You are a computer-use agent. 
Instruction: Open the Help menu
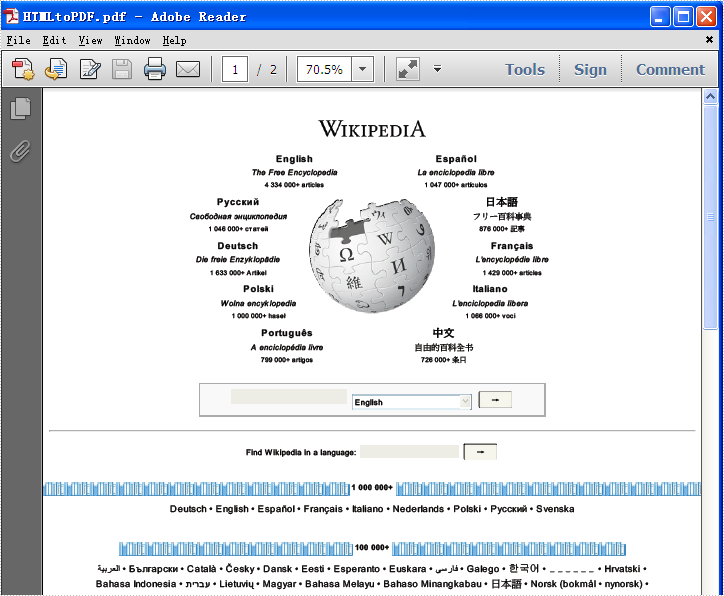point(175,41)
